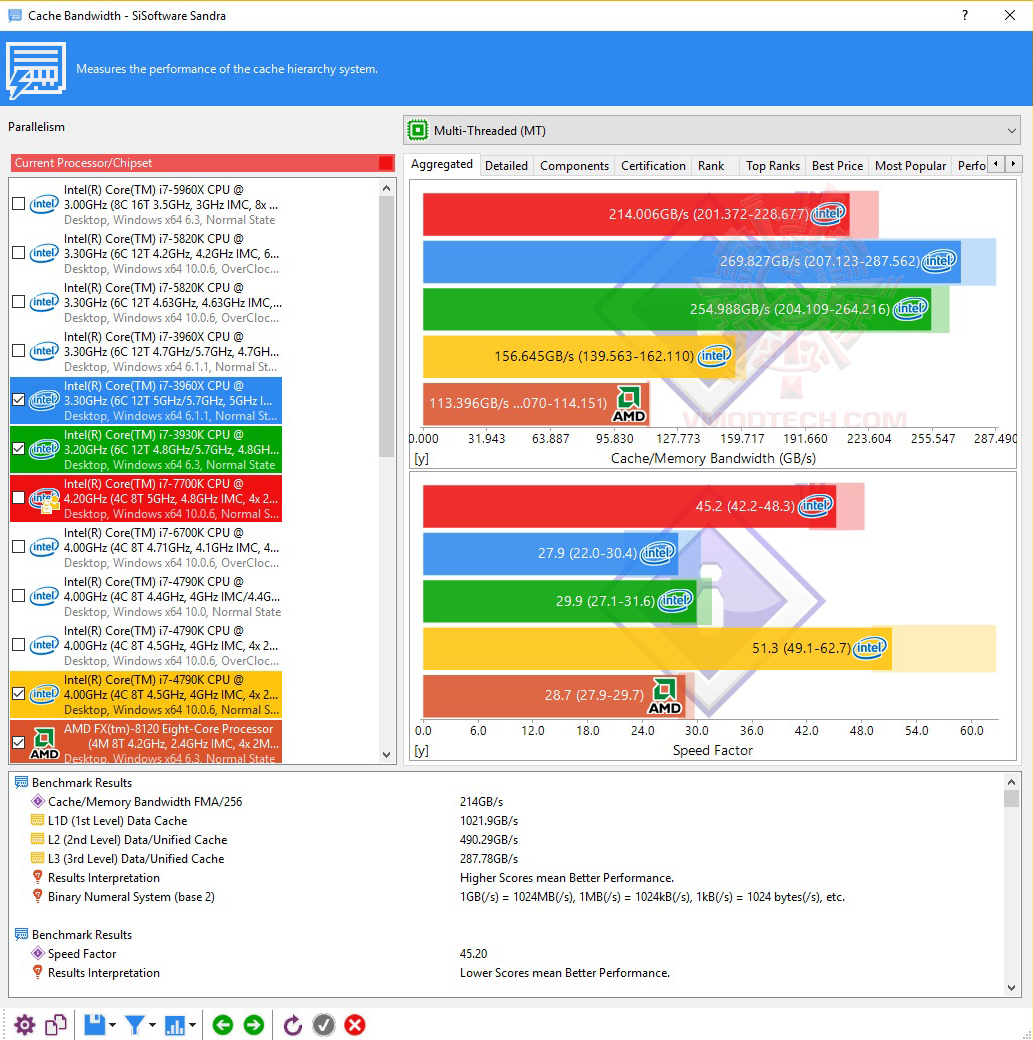Select the i7-4790K 4.4GHz Normal State entry
This screenshot has width=1033, height=1040.
146,596
